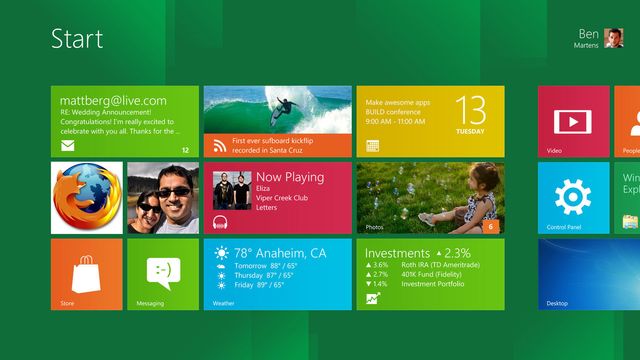Click the unread mail count 12
640x360 pixels.
point(185,150)
